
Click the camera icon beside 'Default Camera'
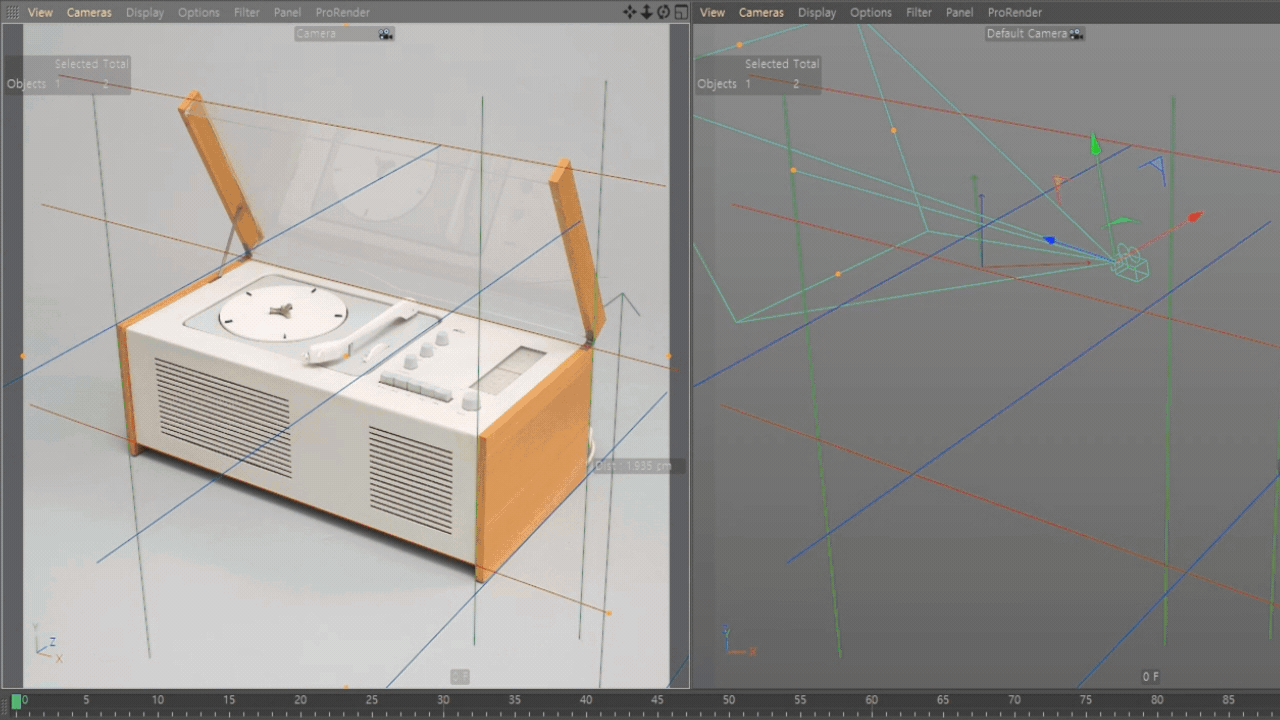pyautogui.click(x=1076, y=34)
